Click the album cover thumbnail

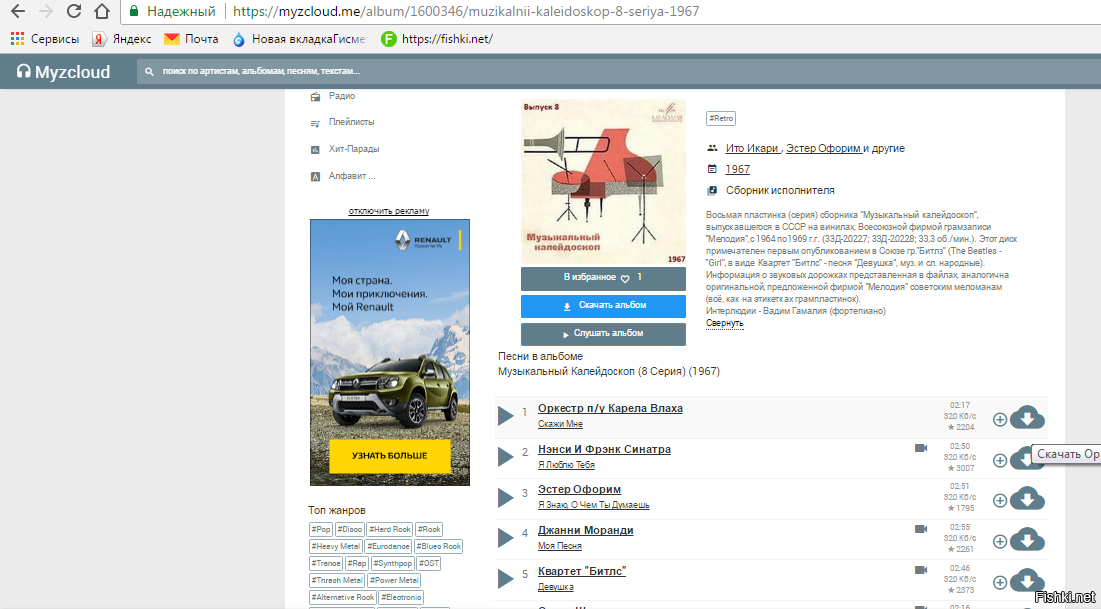tap(603, 182)
